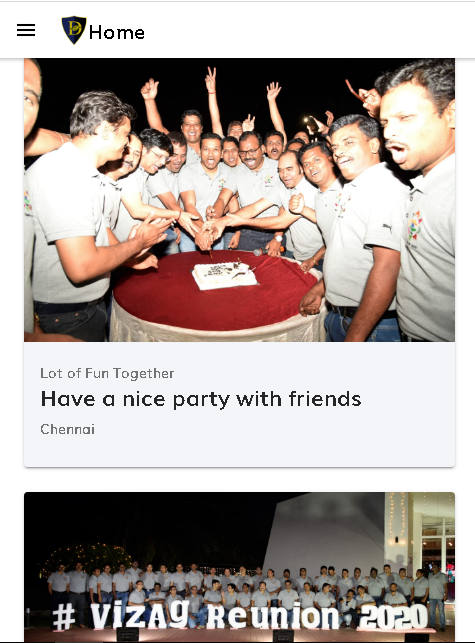This screenshot has height=643, width=475.
Task: Click the top app bar beside Home
Action: pos(308,30)
